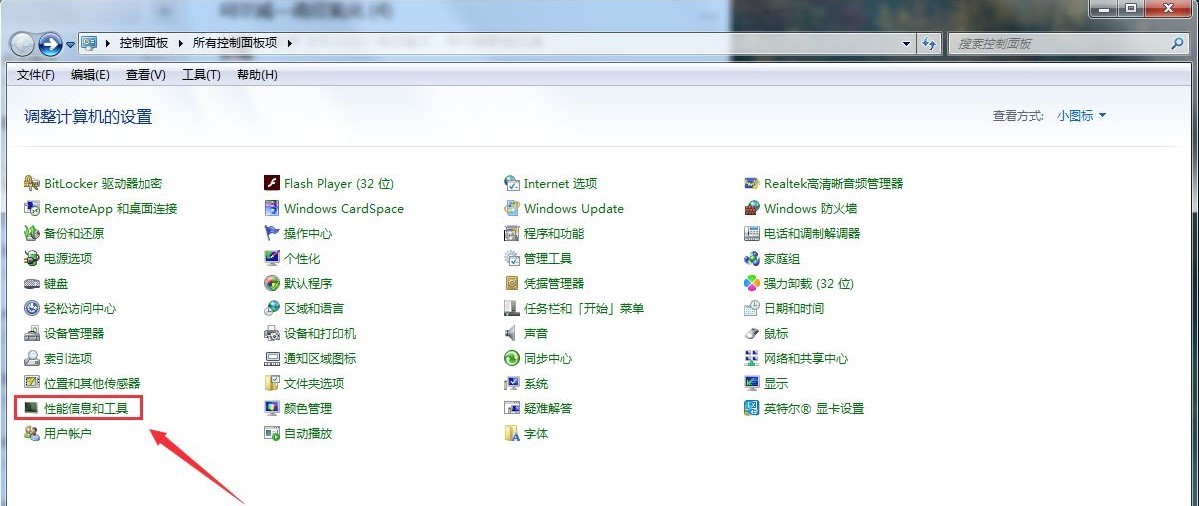Screen dimensions: 1199x506
Task: Expand the recent pages arrow beside forward button
Action: (x=71, y=45)
